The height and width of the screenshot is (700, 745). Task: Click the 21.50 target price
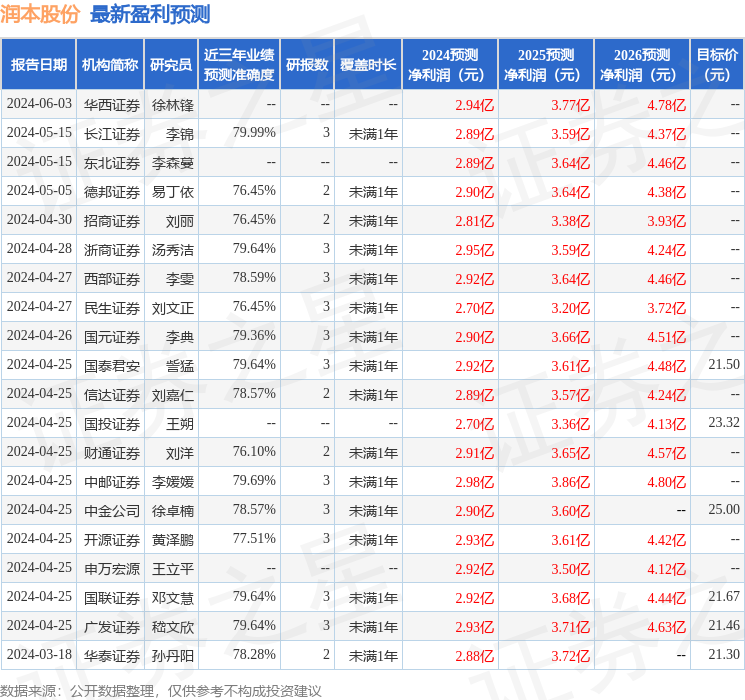coord(724,364)
